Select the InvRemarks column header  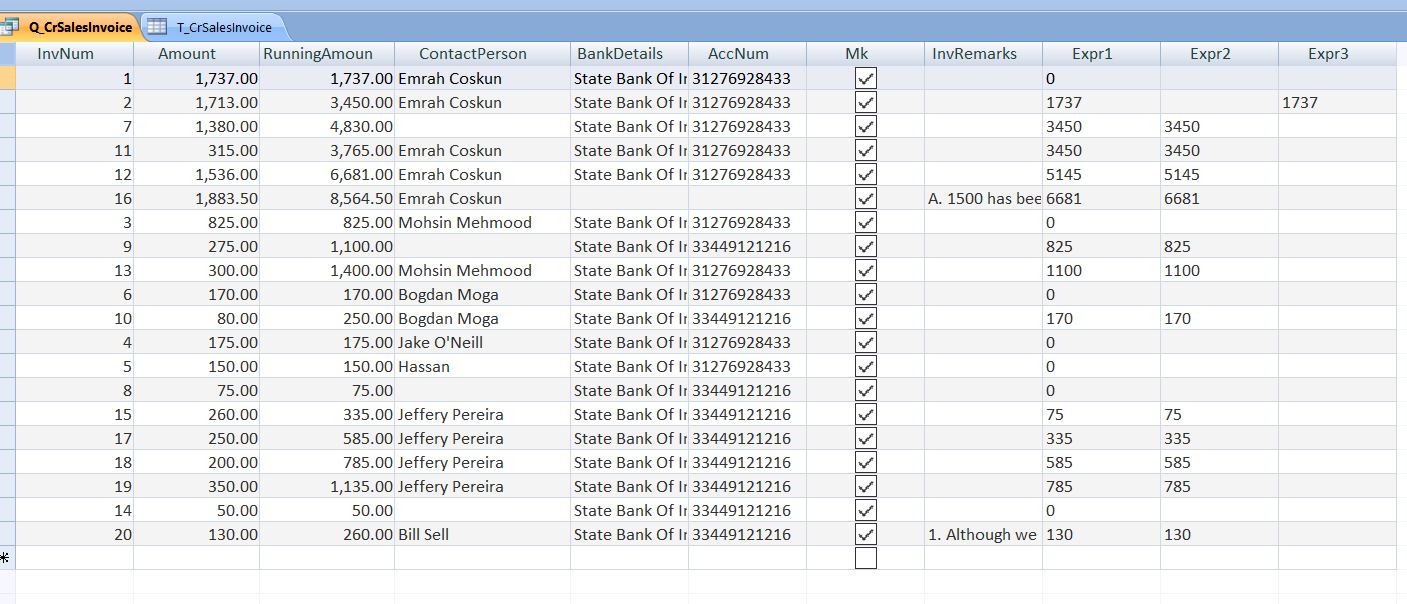983,54
